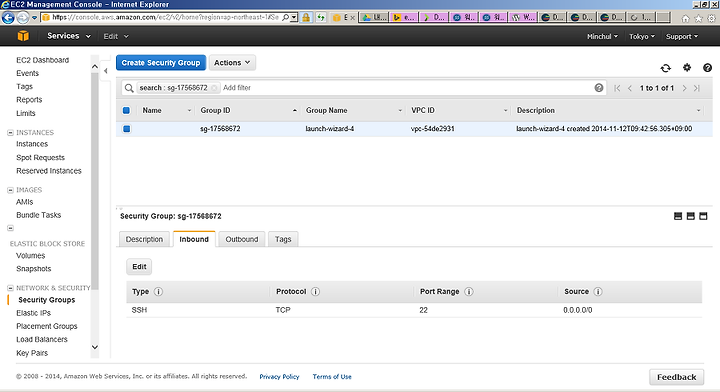Open IE tools gear icon
This screenshot has width=720, height=392.
[x=711, y=18]
